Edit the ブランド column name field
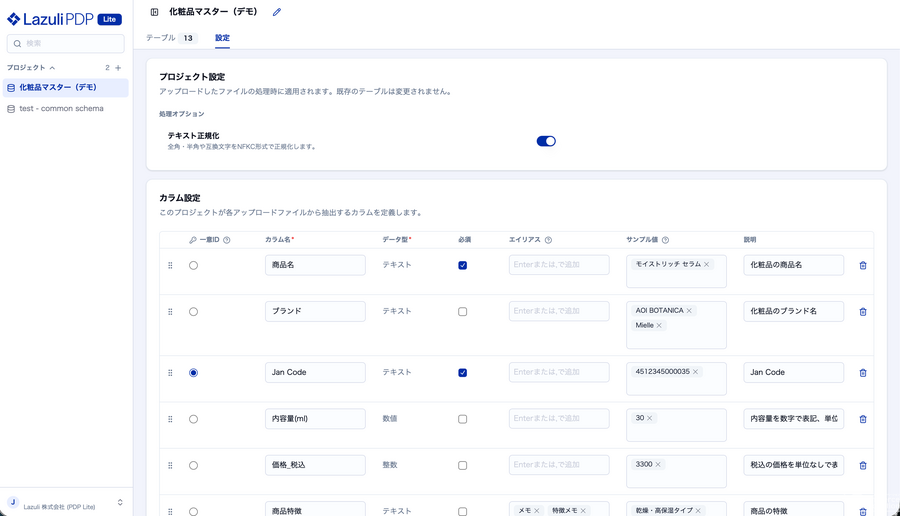 (x=315, y=311)
